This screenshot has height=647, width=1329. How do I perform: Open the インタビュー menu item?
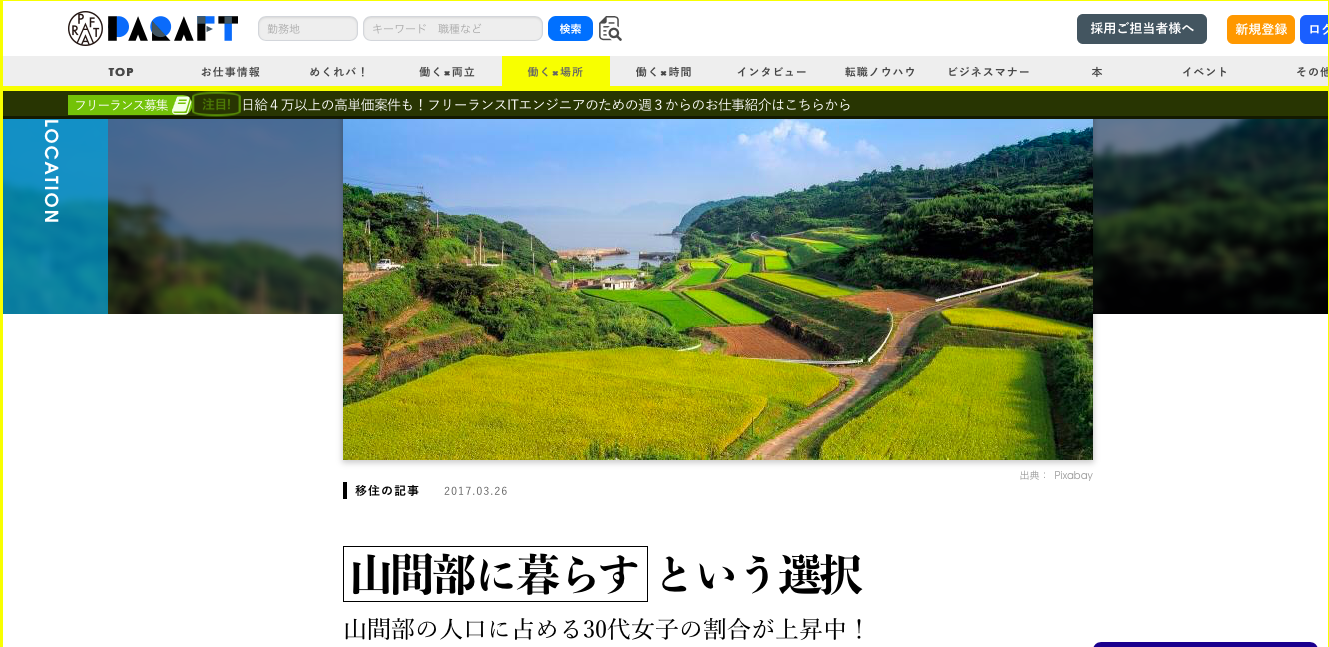coord(771,72)
